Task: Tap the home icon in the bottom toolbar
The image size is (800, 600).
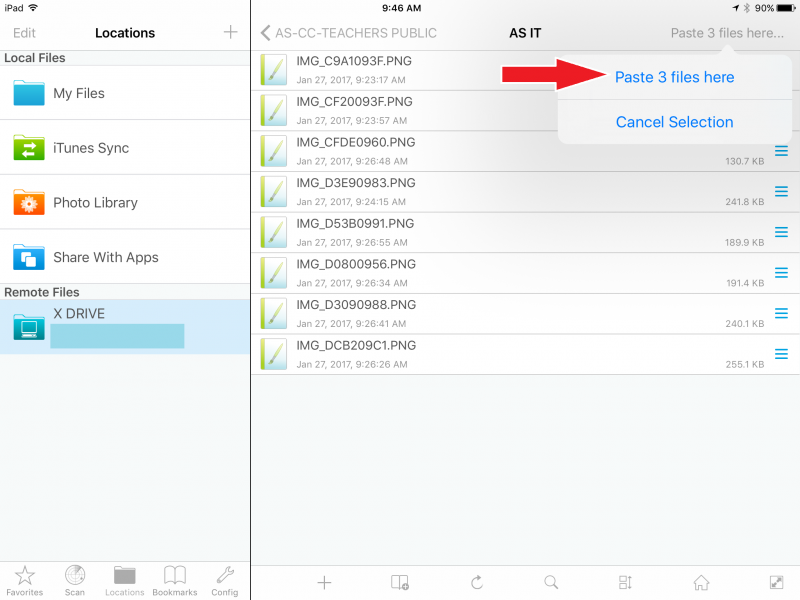Action: (700, 581)
